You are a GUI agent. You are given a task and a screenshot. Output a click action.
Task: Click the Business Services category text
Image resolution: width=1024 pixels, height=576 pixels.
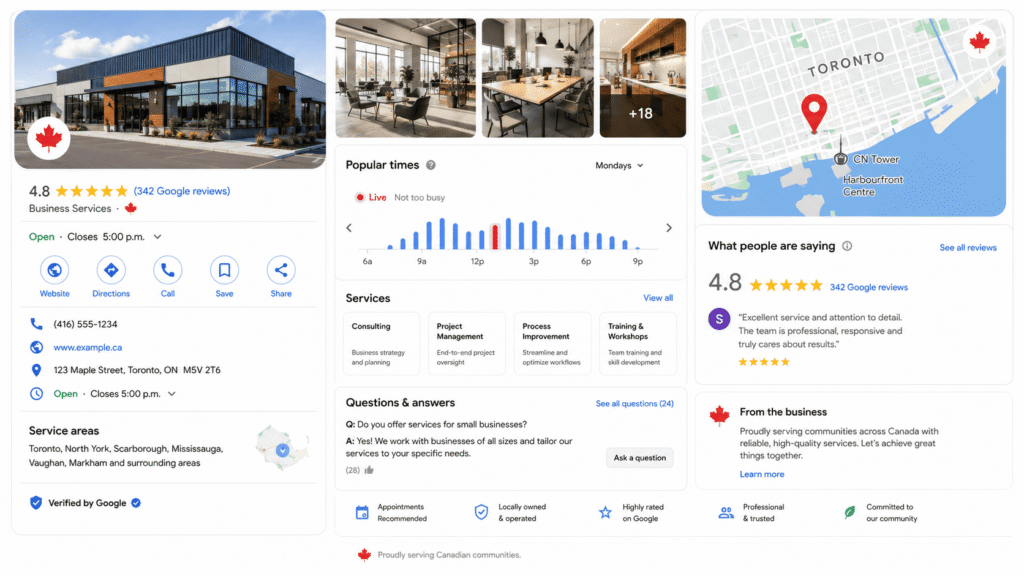coord(70,208)
